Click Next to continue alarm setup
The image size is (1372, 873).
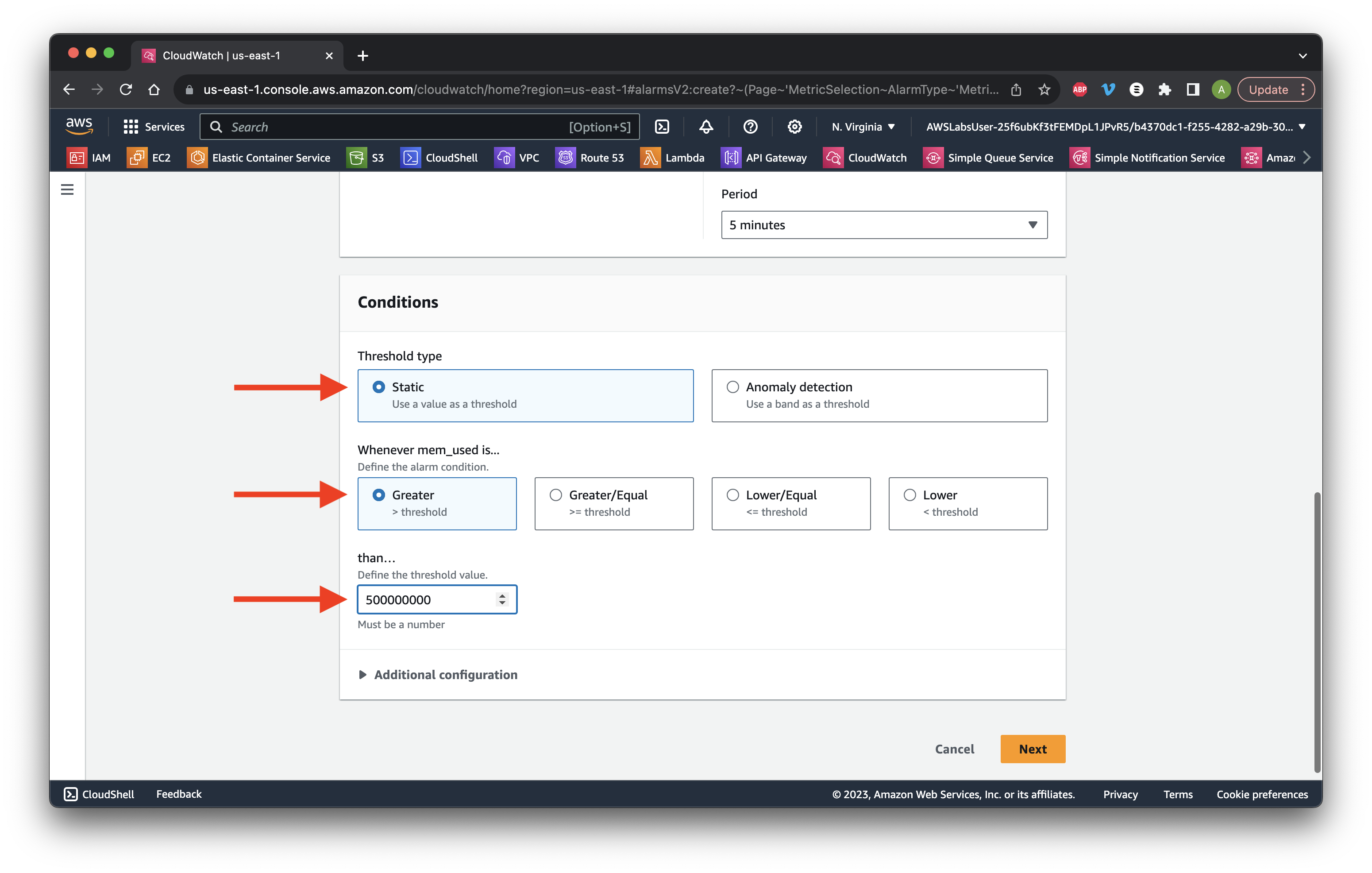point(1033,748)
